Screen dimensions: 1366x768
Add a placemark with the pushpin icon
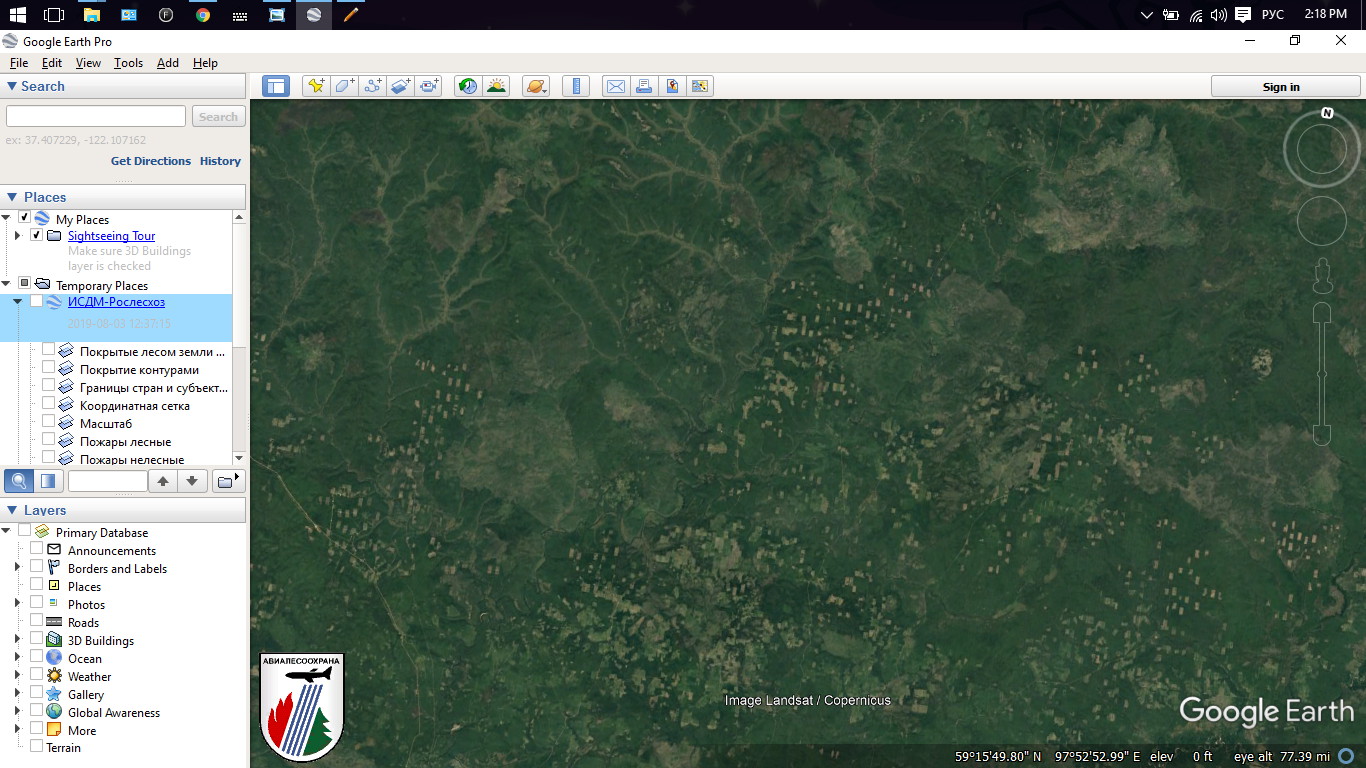coord(316,86)
